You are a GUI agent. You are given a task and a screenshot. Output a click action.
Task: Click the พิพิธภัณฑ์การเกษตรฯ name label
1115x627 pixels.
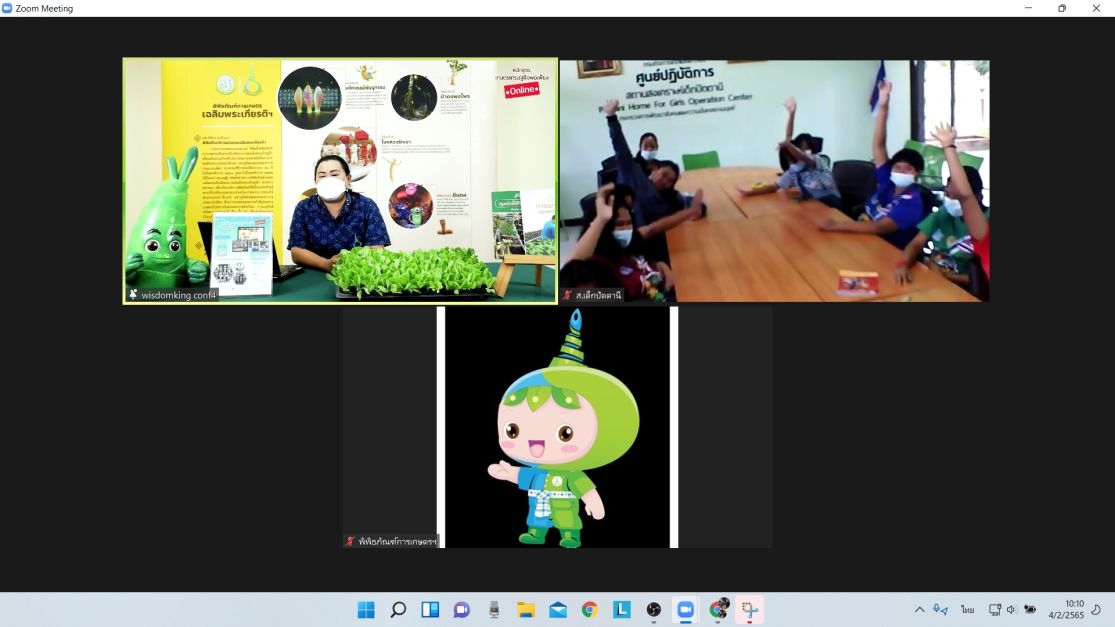tap(398, 542)
